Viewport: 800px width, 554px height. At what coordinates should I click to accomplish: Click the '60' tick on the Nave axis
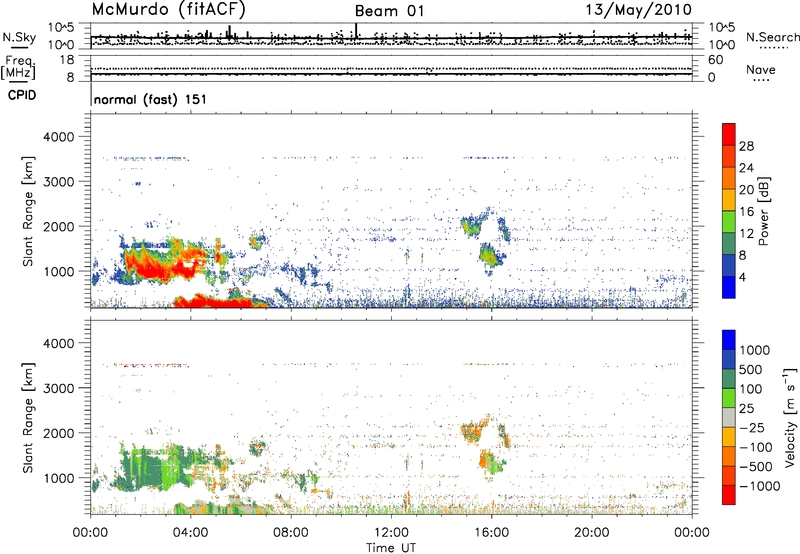715,60
